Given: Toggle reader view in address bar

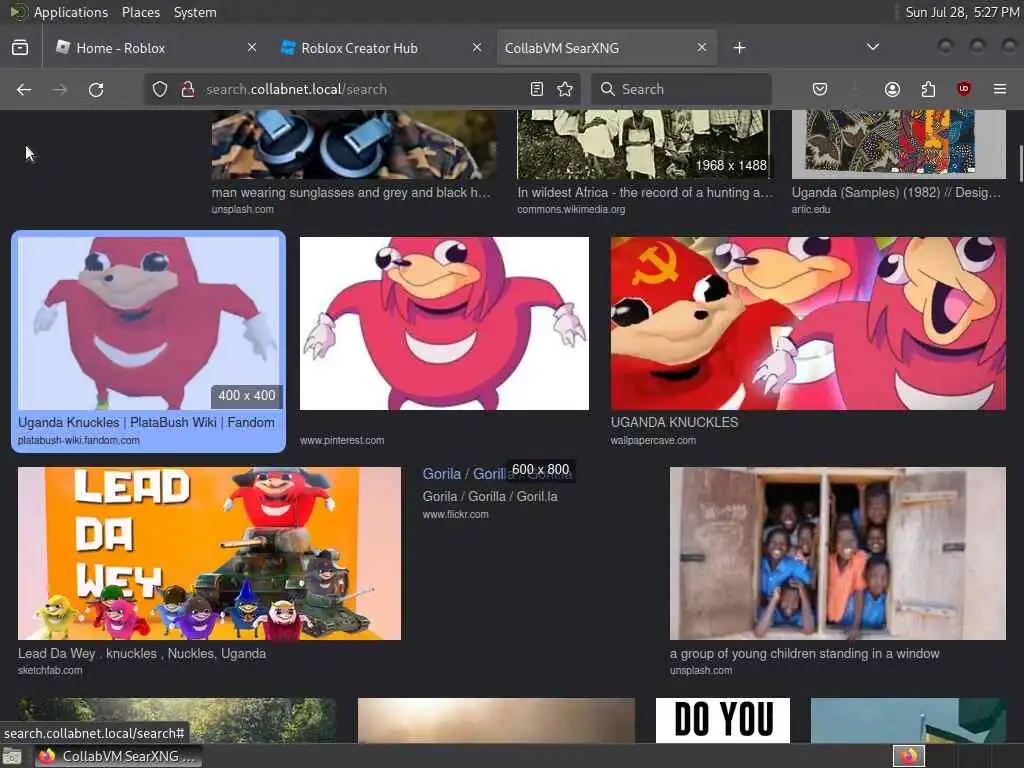Looking at the screenshot, I should (537, 89).
